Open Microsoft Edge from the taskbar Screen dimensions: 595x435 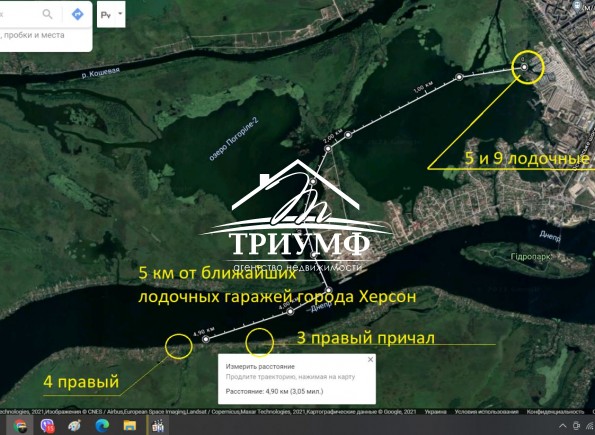point(102,426)
